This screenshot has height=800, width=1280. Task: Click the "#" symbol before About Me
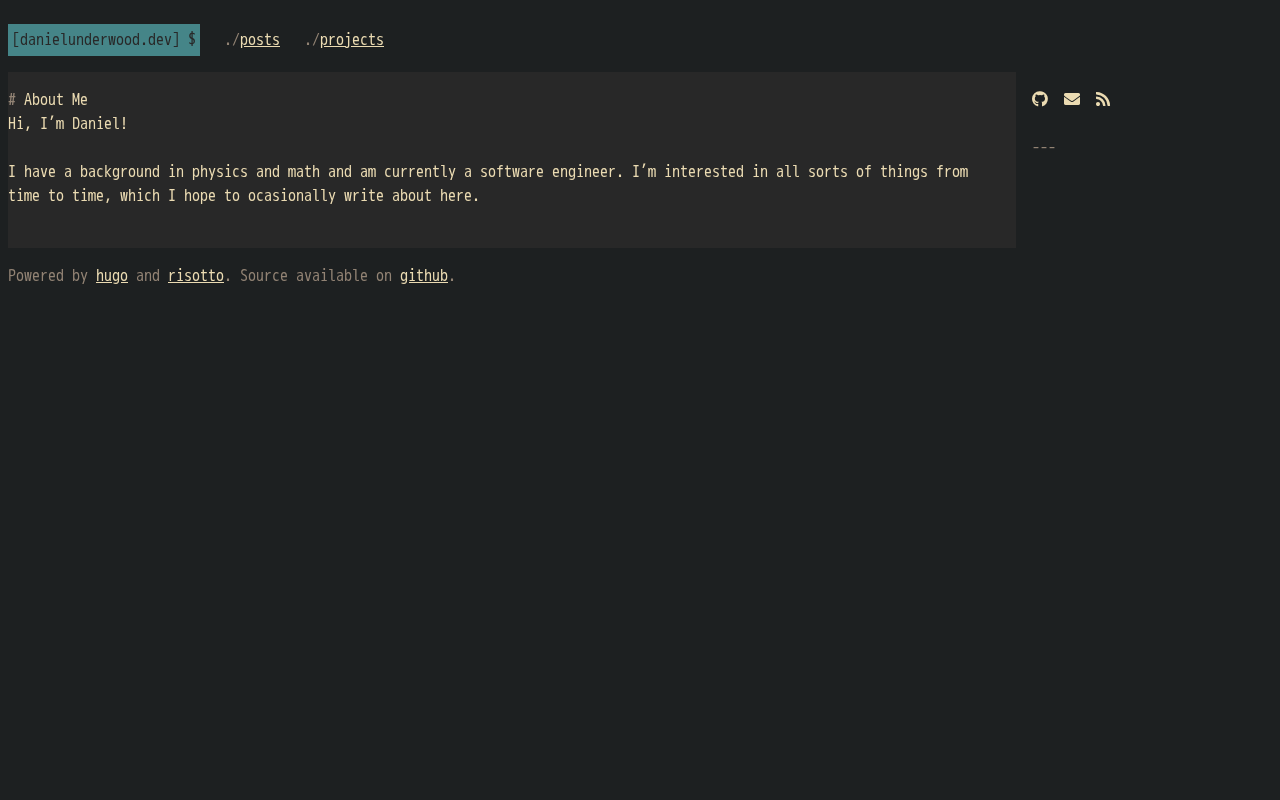click(x=12, y=100)
